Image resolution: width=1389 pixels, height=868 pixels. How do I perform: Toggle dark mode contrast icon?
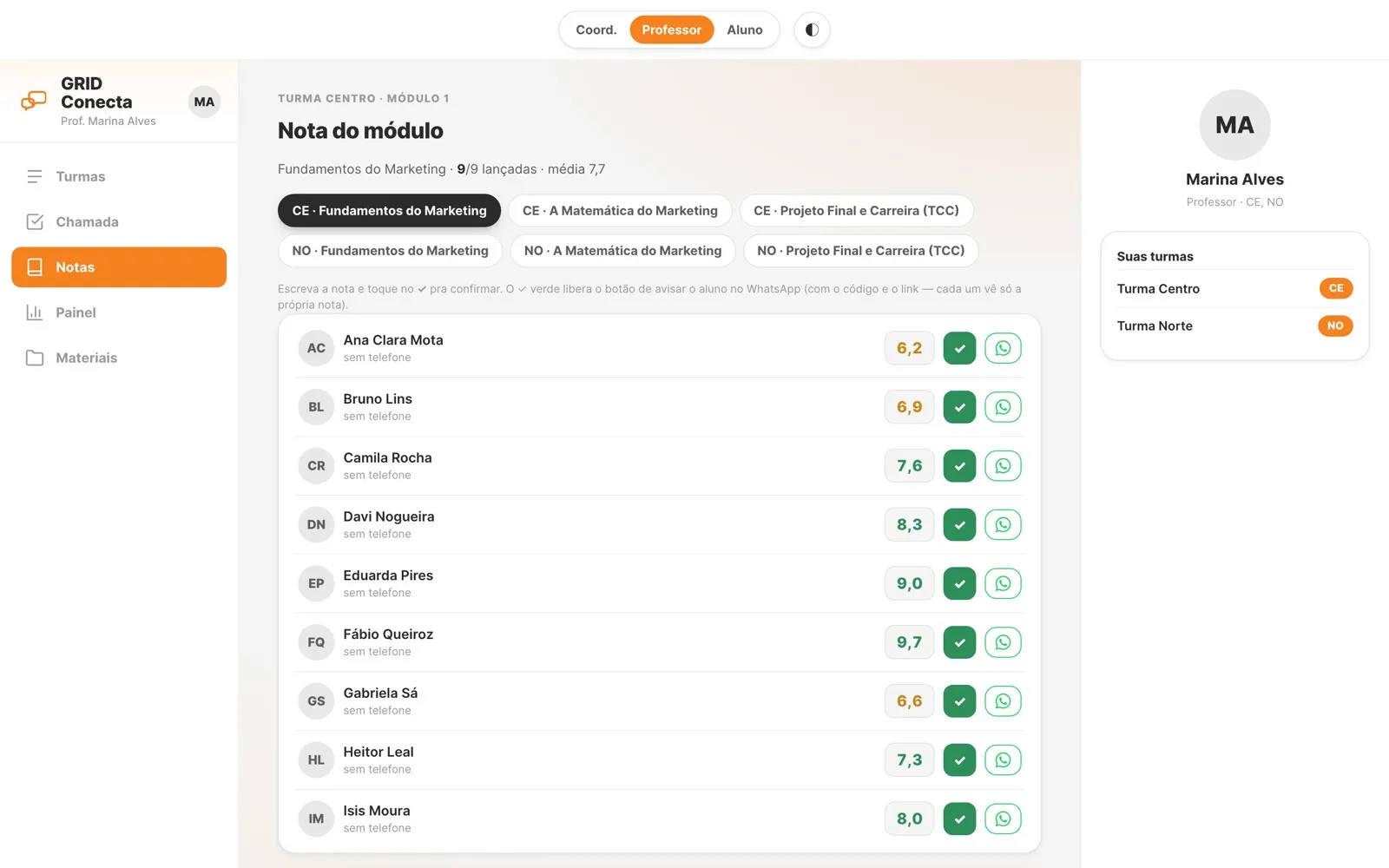point(812,30)
